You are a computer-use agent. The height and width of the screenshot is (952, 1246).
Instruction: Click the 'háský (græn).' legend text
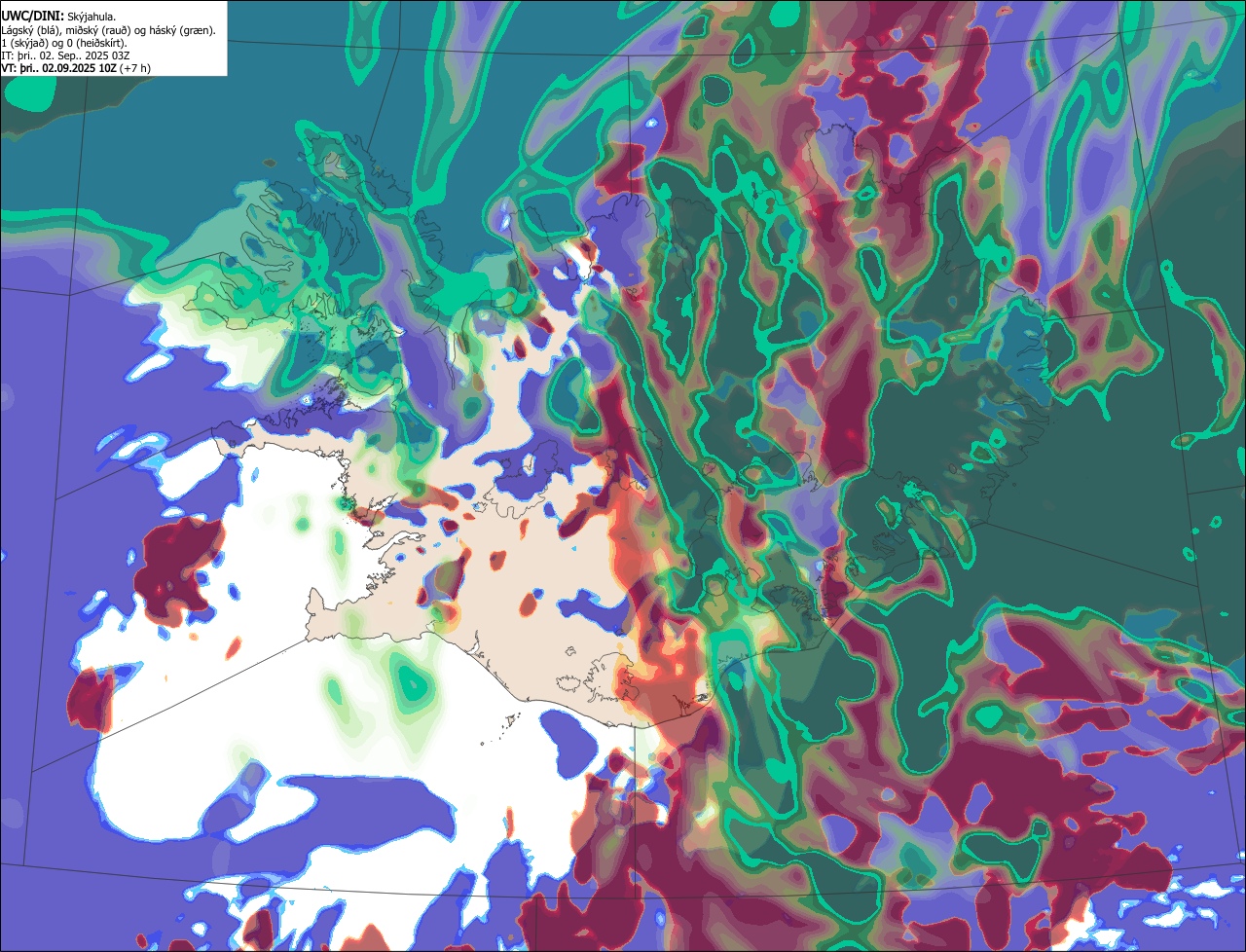182,30
